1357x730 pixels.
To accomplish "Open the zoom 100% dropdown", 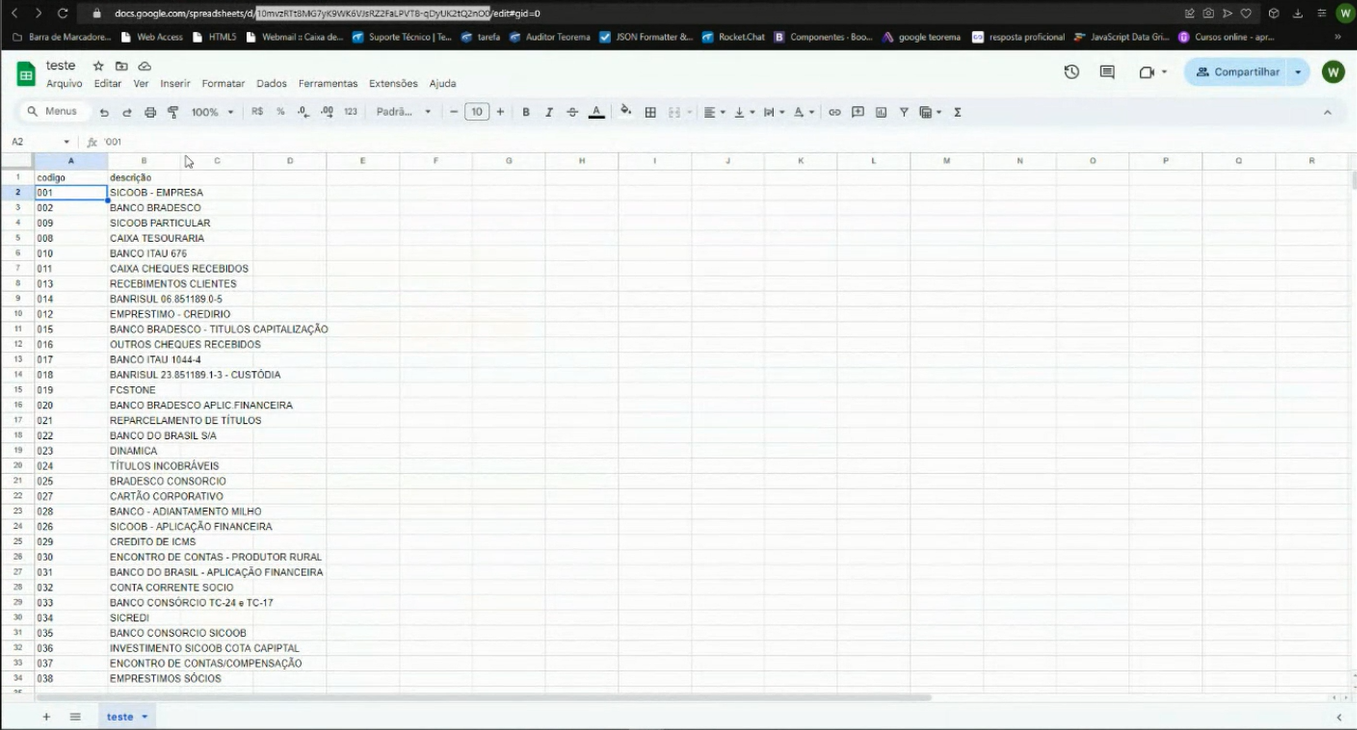I will [212, 112].
